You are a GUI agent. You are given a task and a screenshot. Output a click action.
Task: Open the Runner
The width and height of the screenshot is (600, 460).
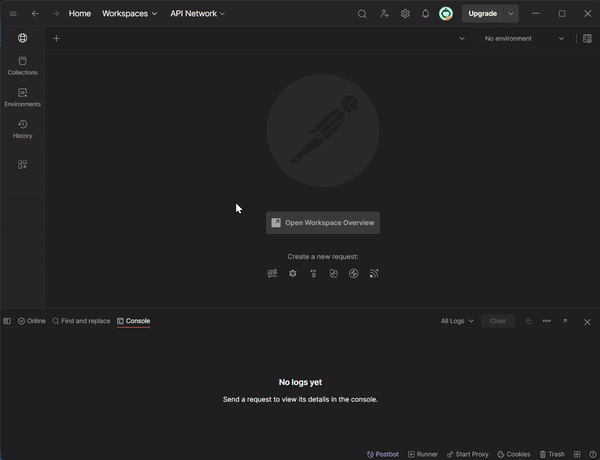423,454
